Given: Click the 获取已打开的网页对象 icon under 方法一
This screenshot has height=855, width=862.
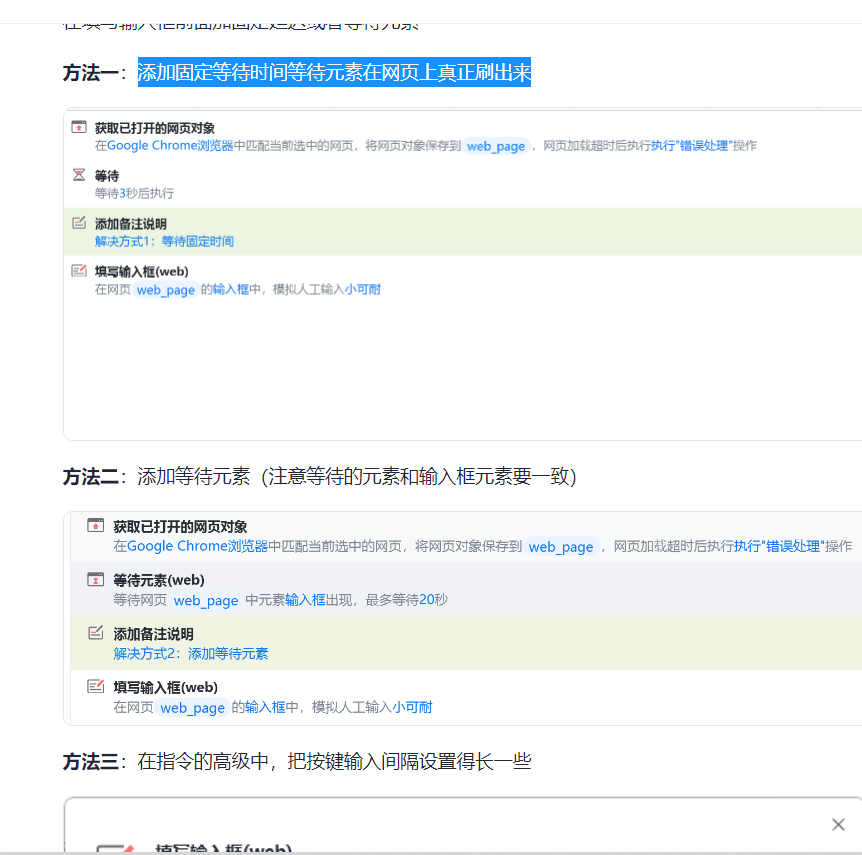Looking at the screenshot, I should pyautogui.click(x=79, y=127).
